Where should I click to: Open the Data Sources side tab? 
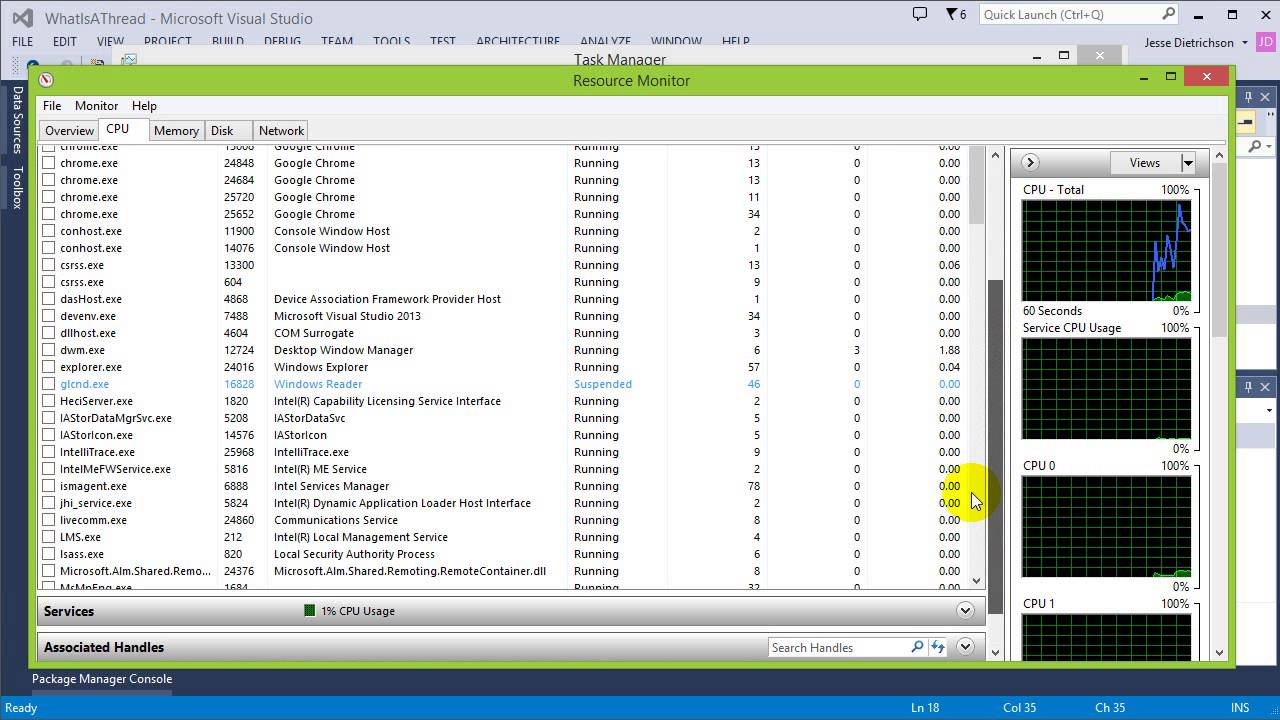[x=17, y=120]
